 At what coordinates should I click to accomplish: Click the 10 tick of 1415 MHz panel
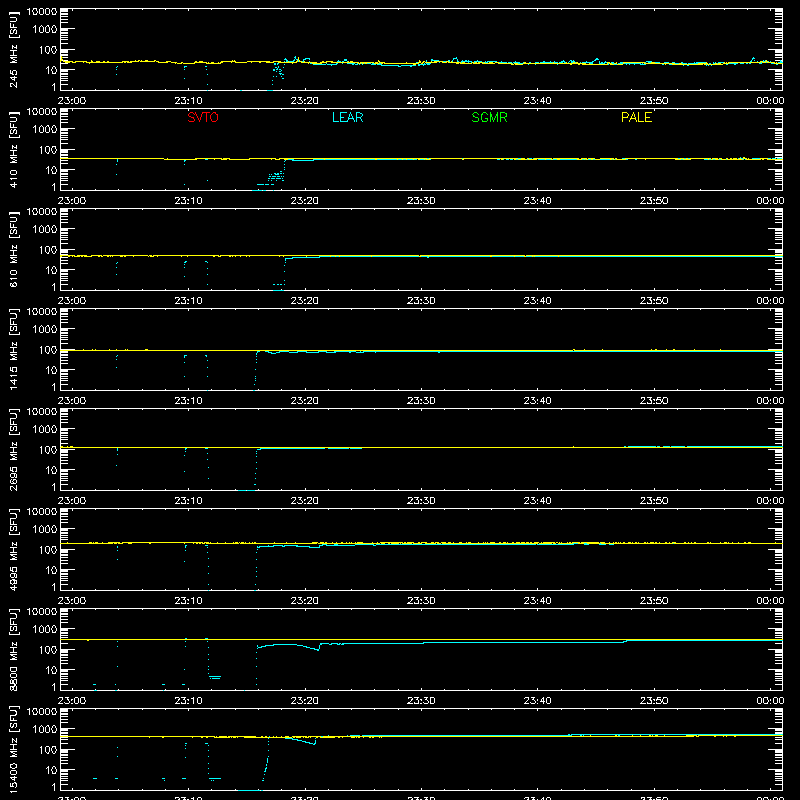click(51, 370)
